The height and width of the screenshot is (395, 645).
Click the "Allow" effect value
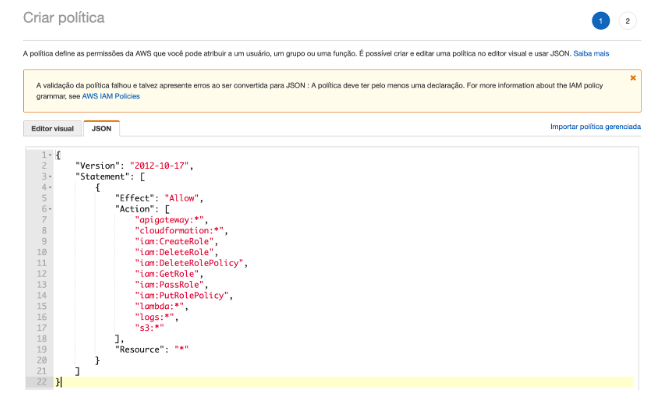tap(181, 198)
